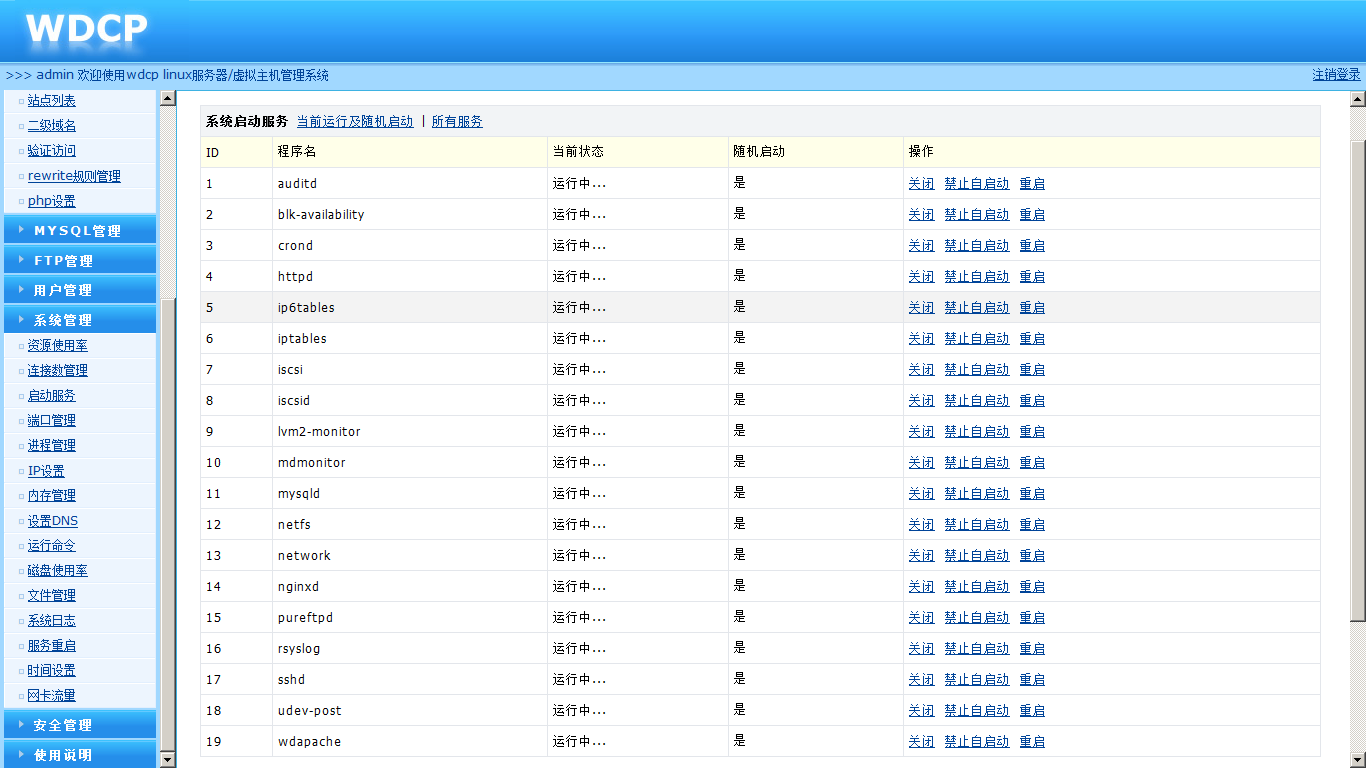Open 二级域名 in the sidebar
The height and width of the screenshot is (768, 1366).
point(52,126)
